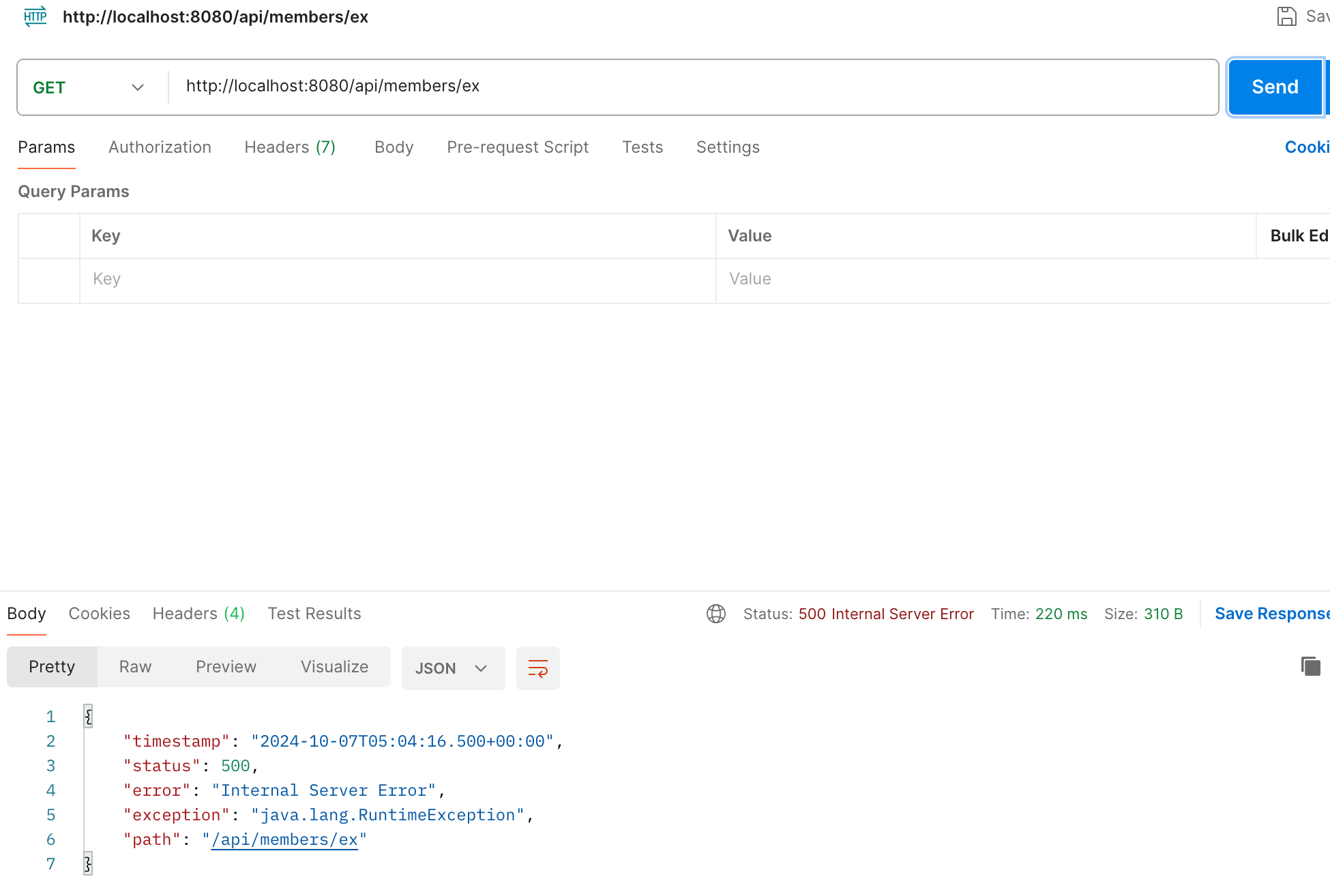Toggle the line wrap icon
The height and width of the screenshot is (896, 1330).
pyautogui.click(x=537, y=668)
